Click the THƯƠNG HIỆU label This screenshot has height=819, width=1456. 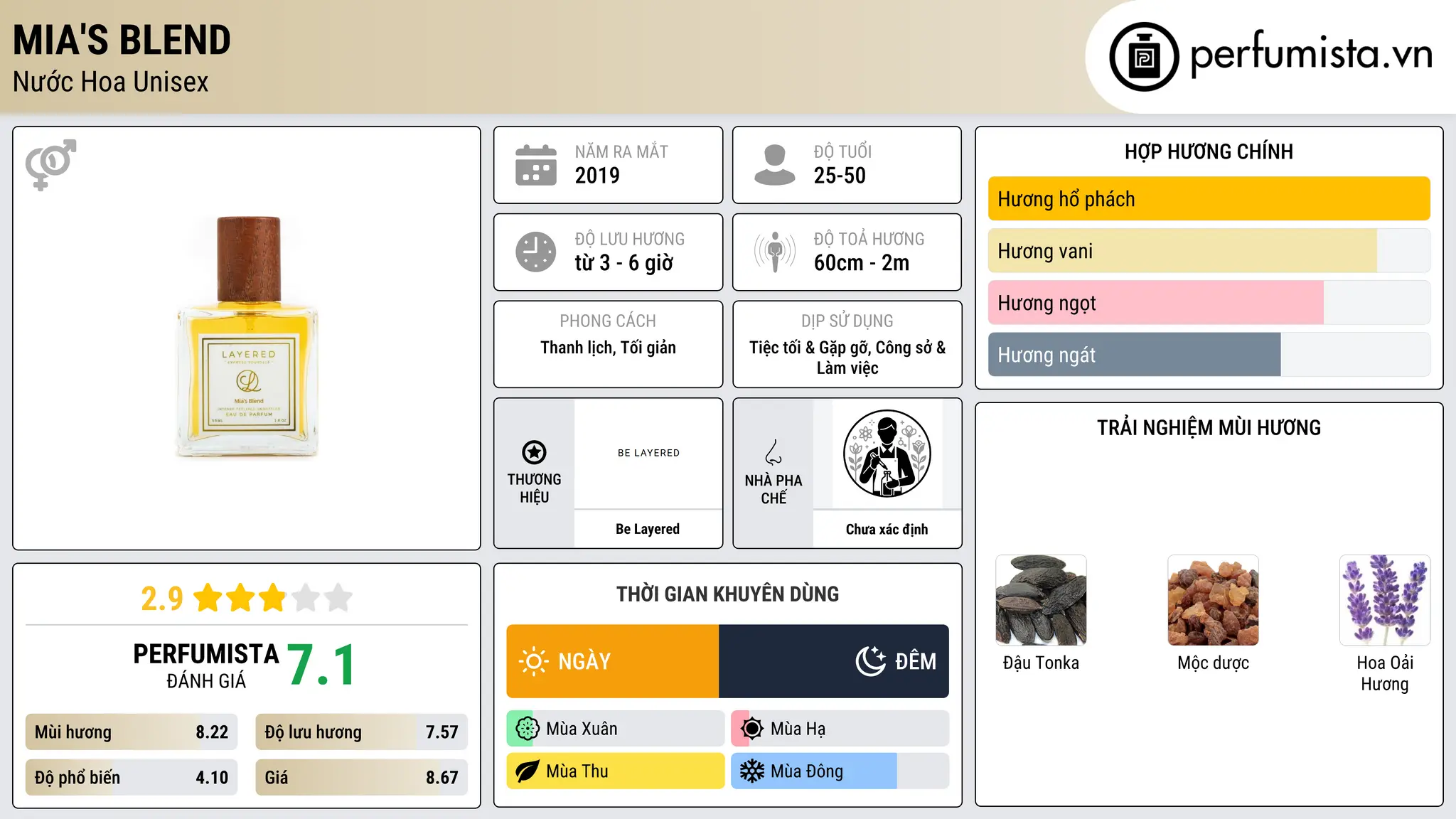coord(534,488)
